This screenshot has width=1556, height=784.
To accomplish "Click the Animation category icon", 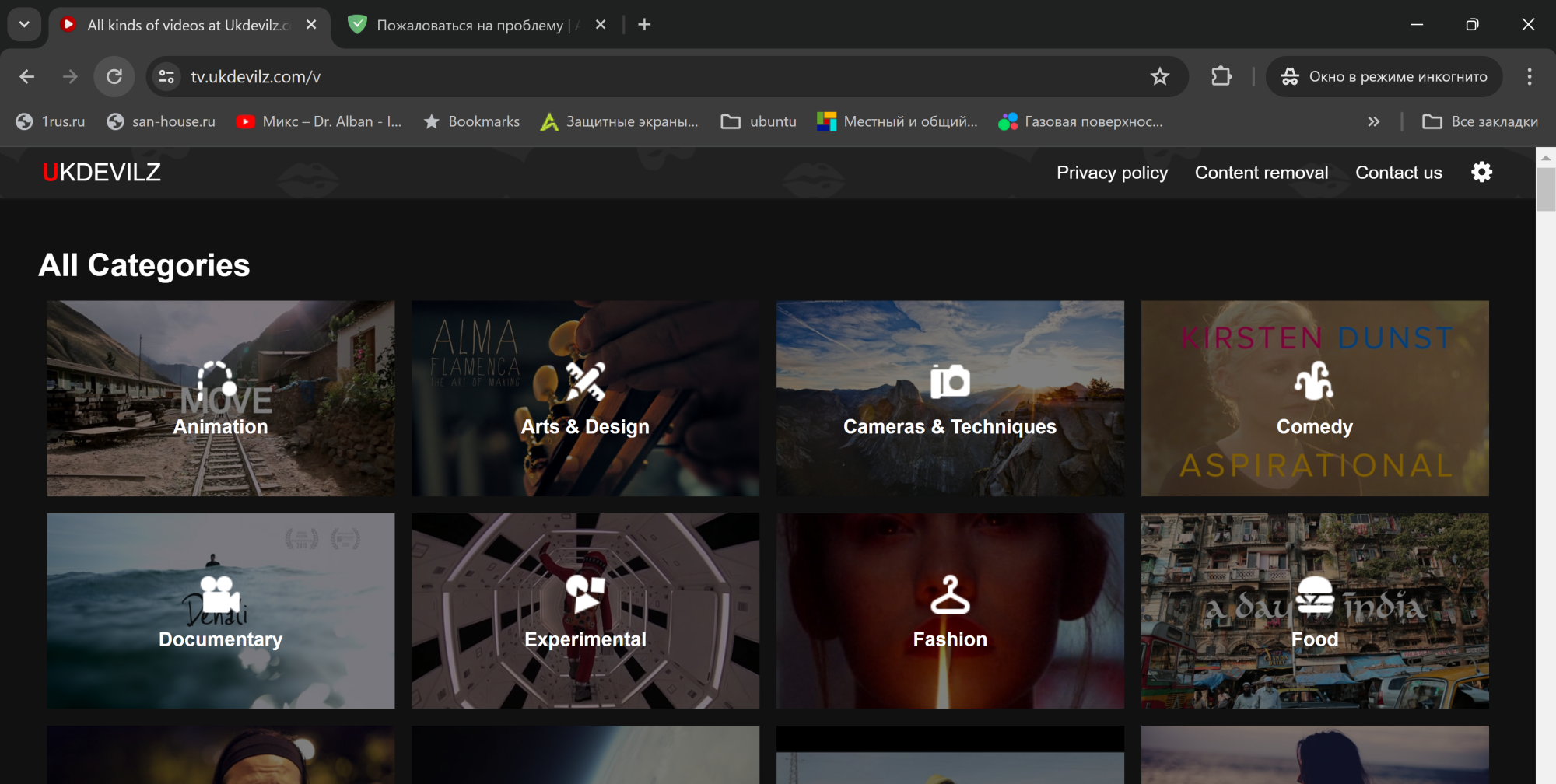I will click(216, 380).
